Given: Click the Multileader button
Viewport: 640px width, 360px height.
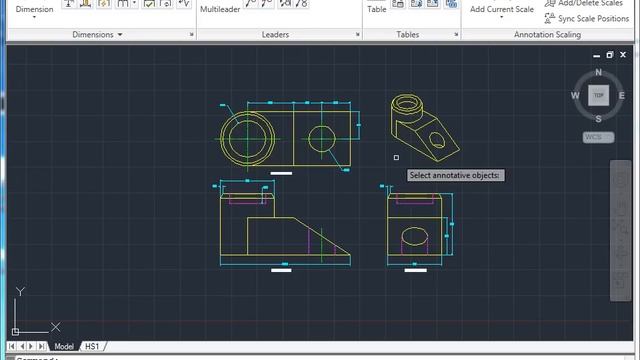Looking at the screenshot, I should [x=220, y=8].
